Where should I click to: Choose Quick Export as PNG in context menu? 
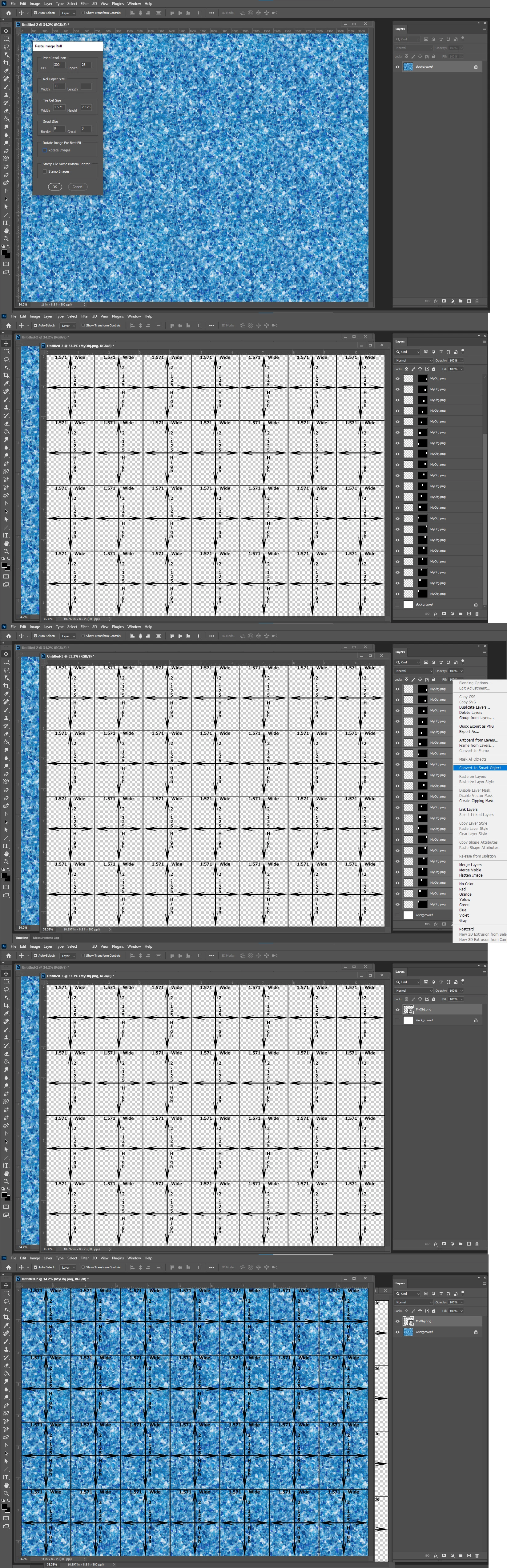(x=476, y=726)
